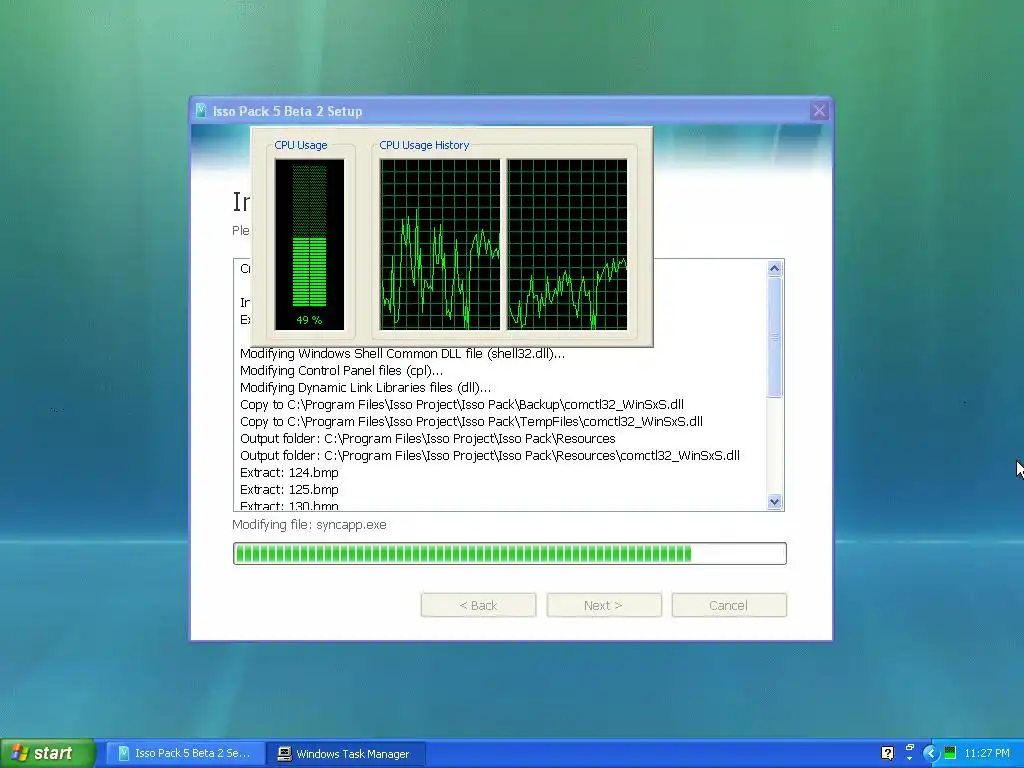Click the green CPU meter tray icon
Screen dimensions: 1024x768
point(950,754)
